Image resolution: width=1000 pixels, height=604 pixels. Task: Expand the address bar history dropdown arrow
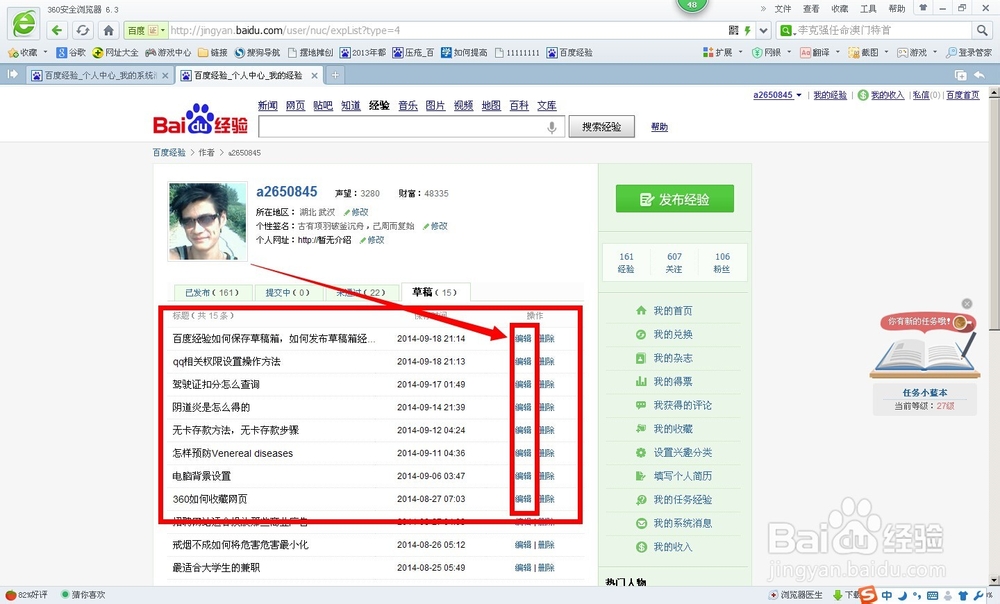[763, 30]
